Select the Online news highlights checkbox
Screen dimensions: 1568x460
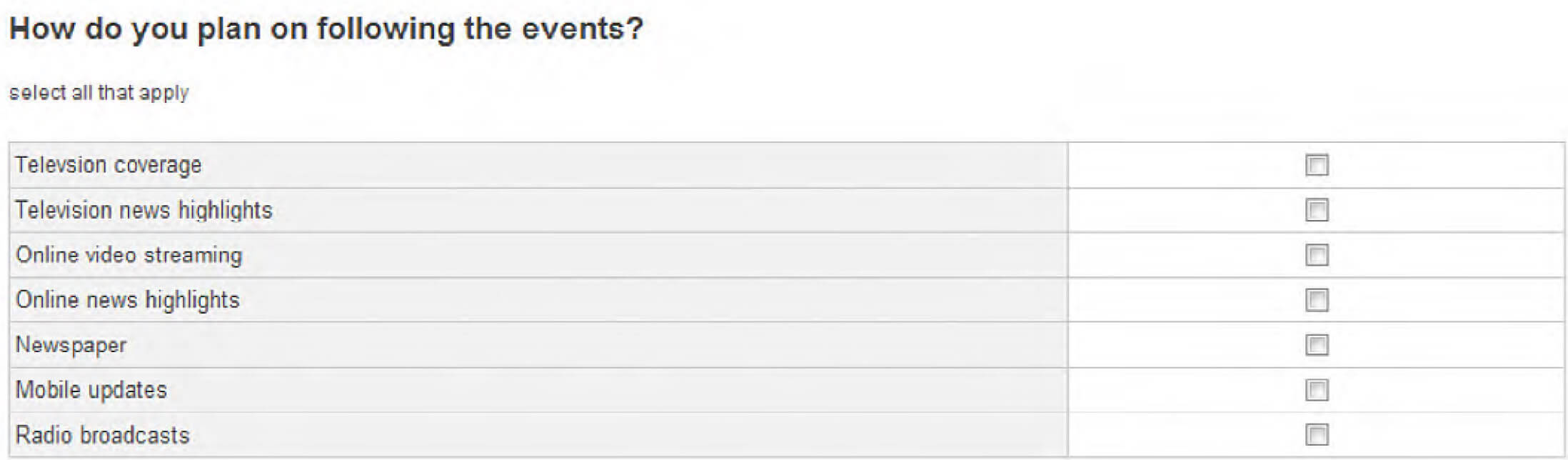1316,300
